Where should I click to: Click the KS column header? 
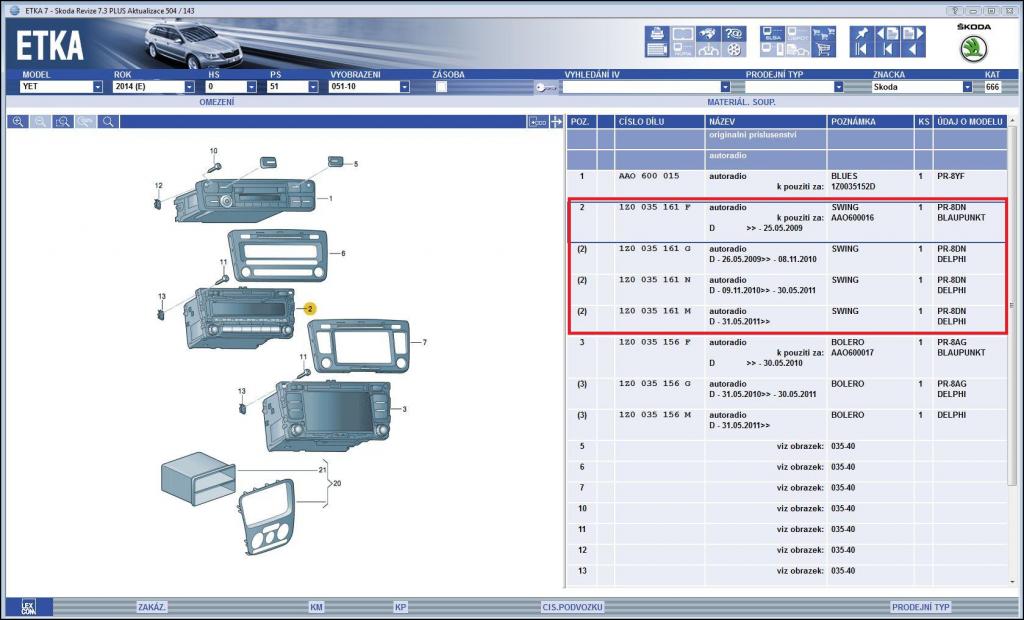pos(923,122)
